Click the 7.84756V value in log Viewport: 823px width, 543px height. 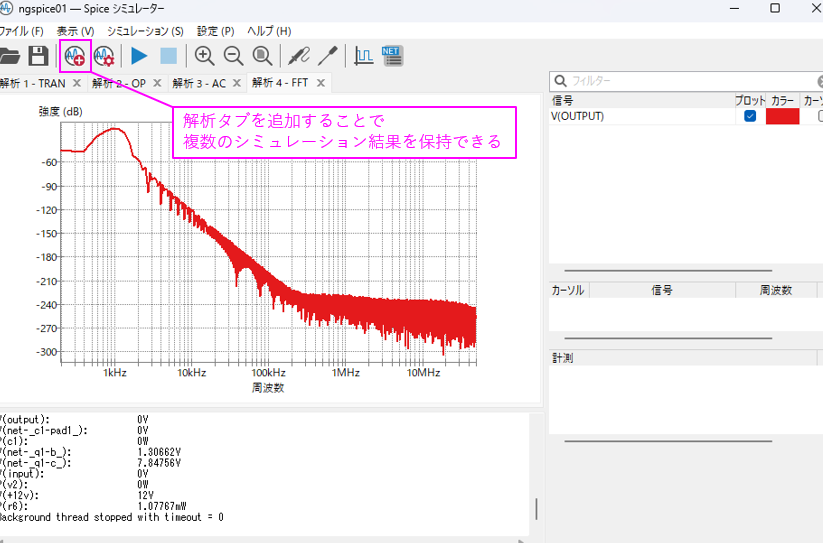(159, 463)
